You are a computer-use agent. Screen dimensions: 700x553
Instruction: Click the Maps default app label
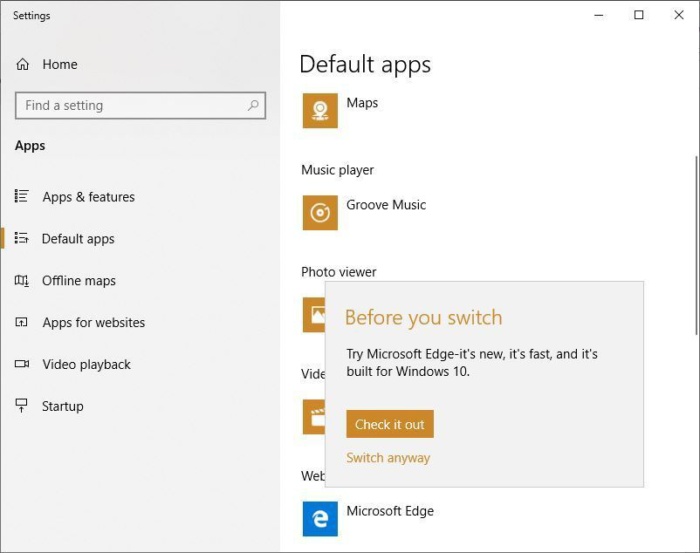pos(362,103)
